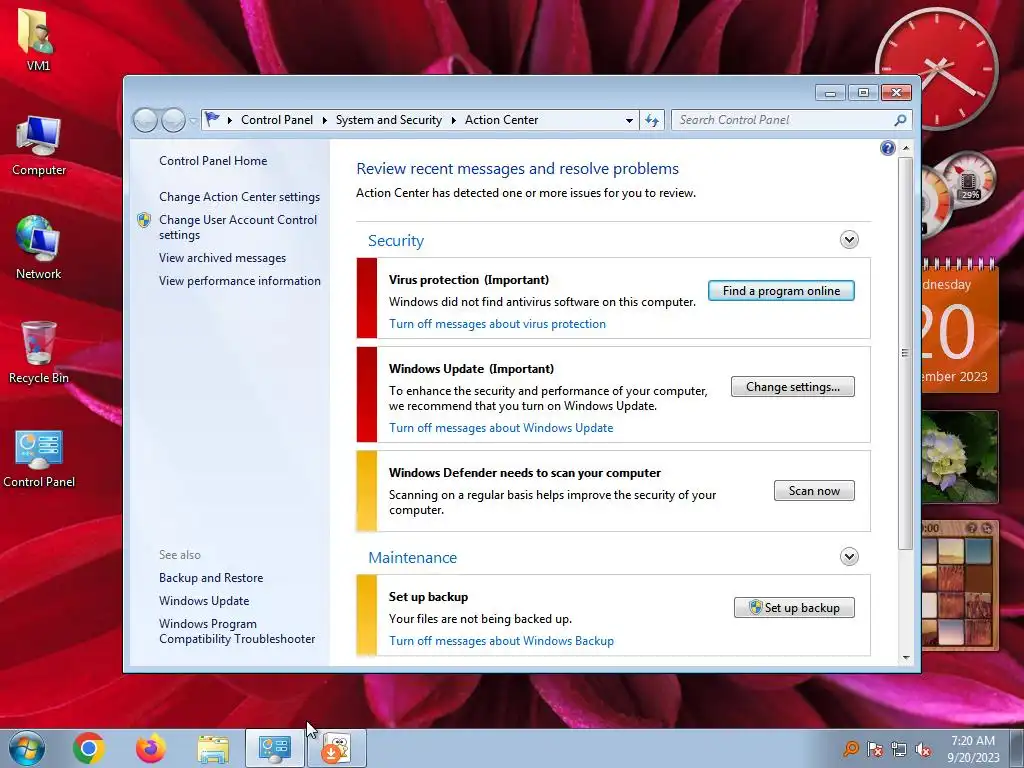Viewport: 1024px width, 768px height.
Task: Click the refresh button beside address bar
Action: [x=652, y=120]
